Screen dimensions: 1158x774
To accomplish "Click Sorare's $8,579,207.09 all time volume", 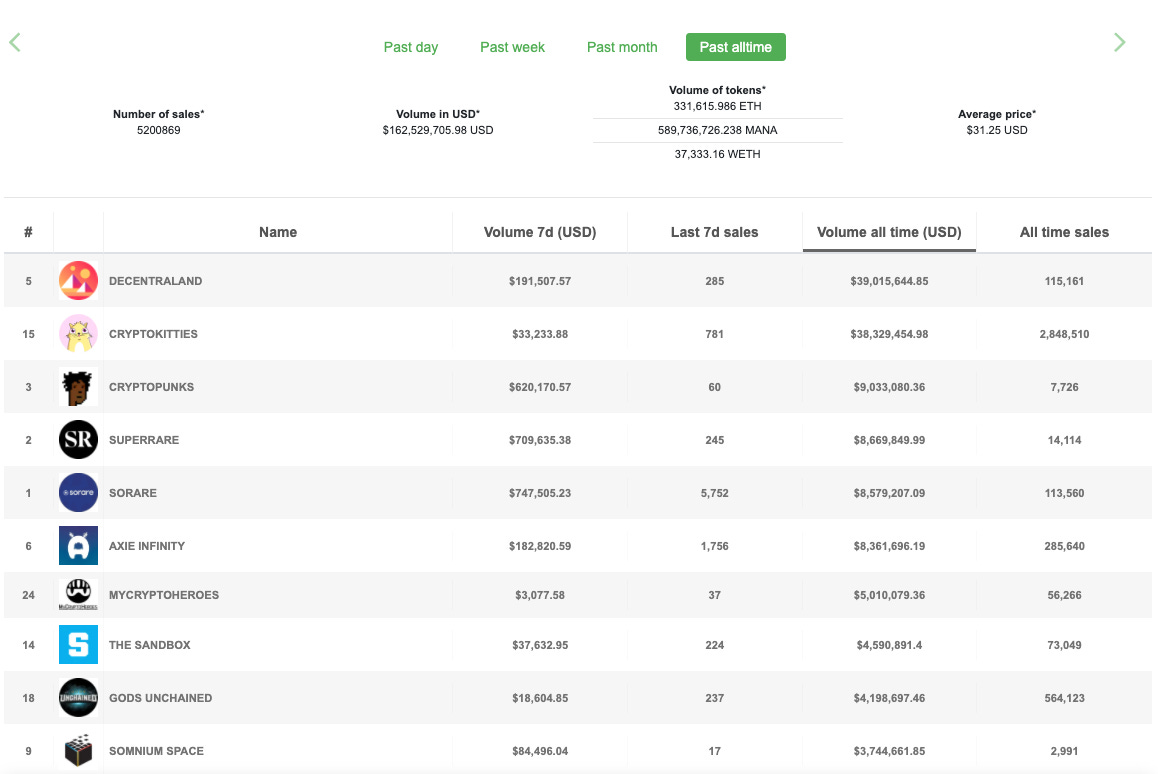I will (889, 493).
